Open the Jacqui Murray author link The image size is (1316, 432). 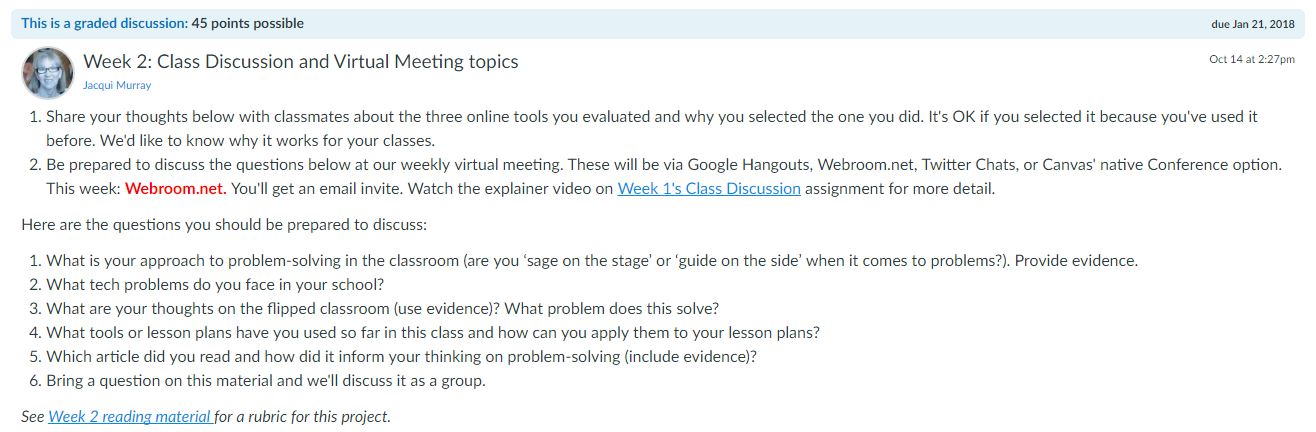pyautogui.click(x=117, y=86)
